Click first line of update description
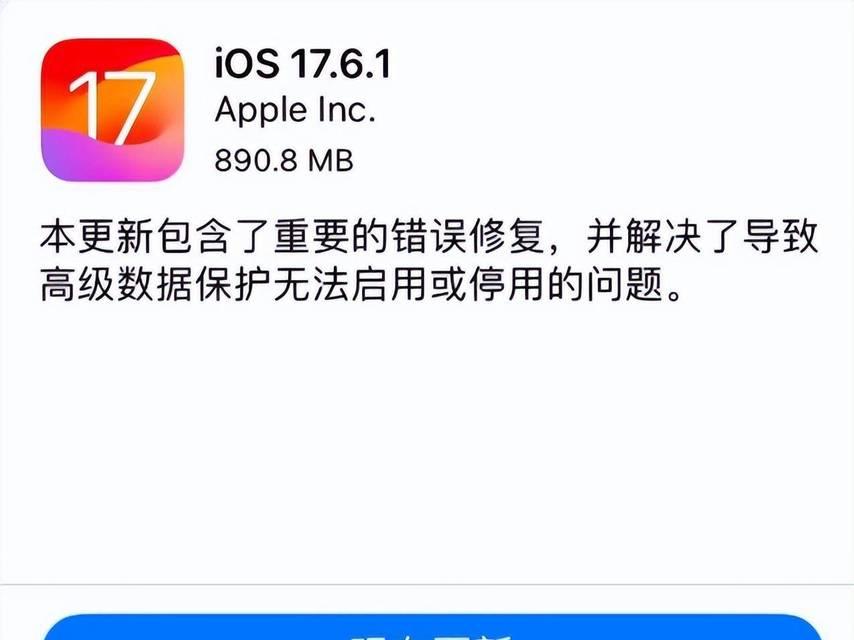The image size is (854, 640). click(x=429, y=236)
